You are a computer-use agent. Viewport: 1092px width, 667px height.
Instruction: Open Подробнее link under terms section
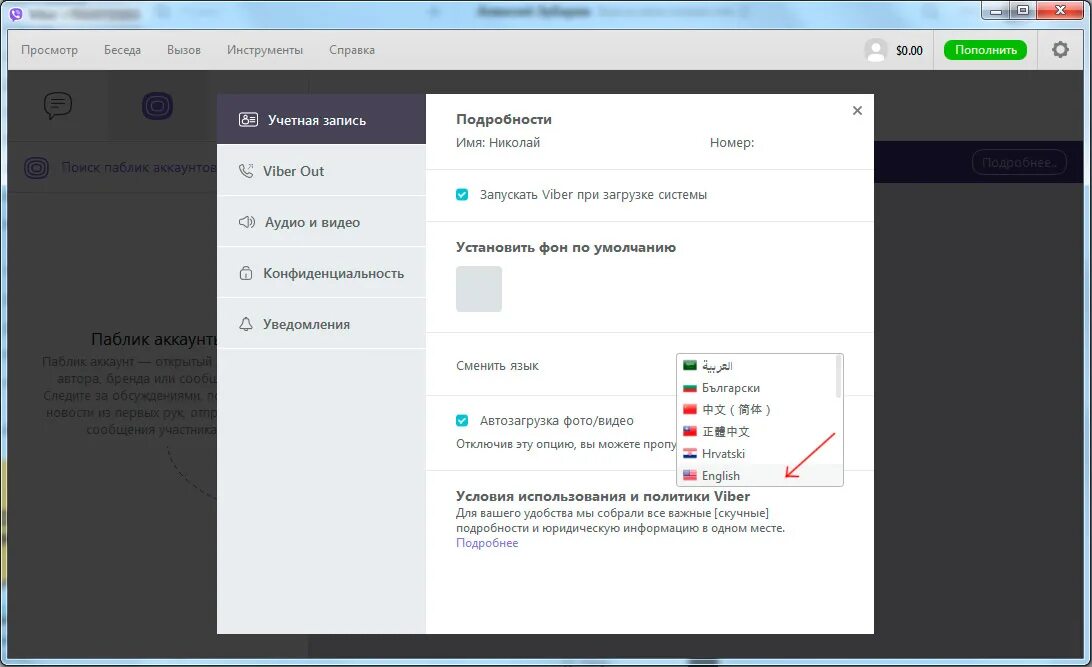click(x=487, y=543)
